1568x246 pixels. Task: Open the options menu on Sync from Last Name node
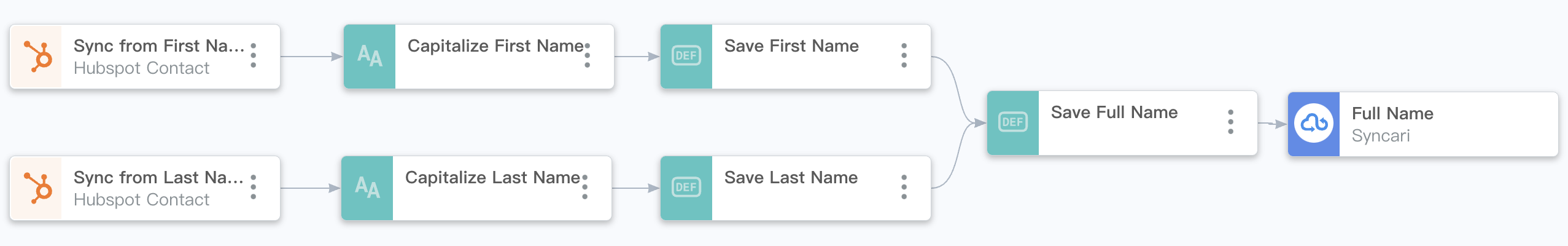(254, 187)
